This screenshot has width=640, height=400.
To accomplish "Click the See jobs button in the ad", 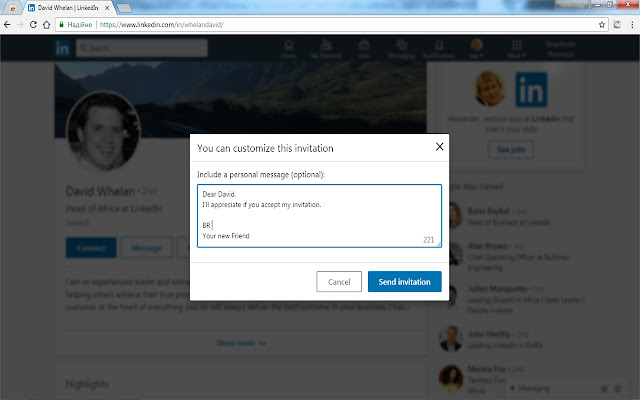I will [x=511, y=149].
